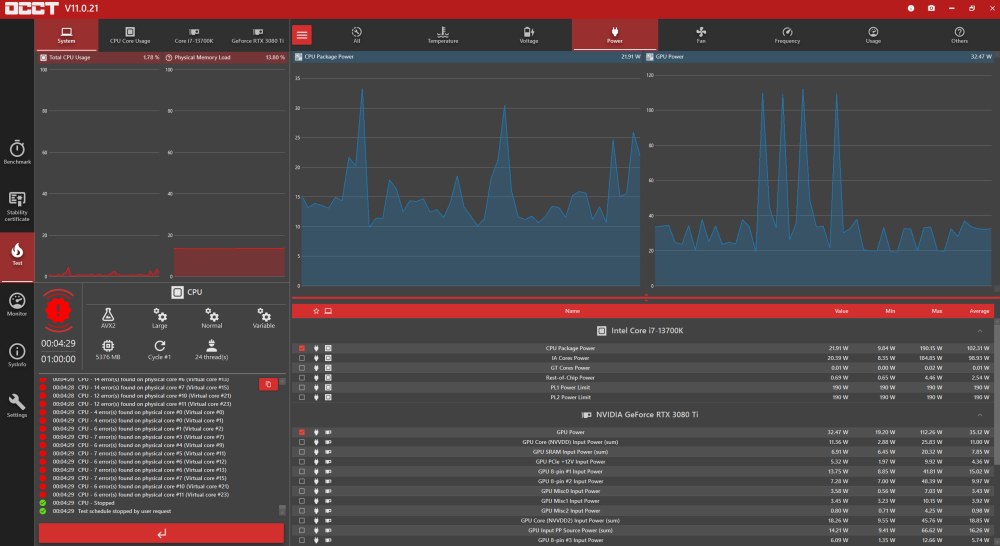The image size is (1000, 546).
Task: Check the PL1 Power Limit checkbox
Action: pos(302,388)
